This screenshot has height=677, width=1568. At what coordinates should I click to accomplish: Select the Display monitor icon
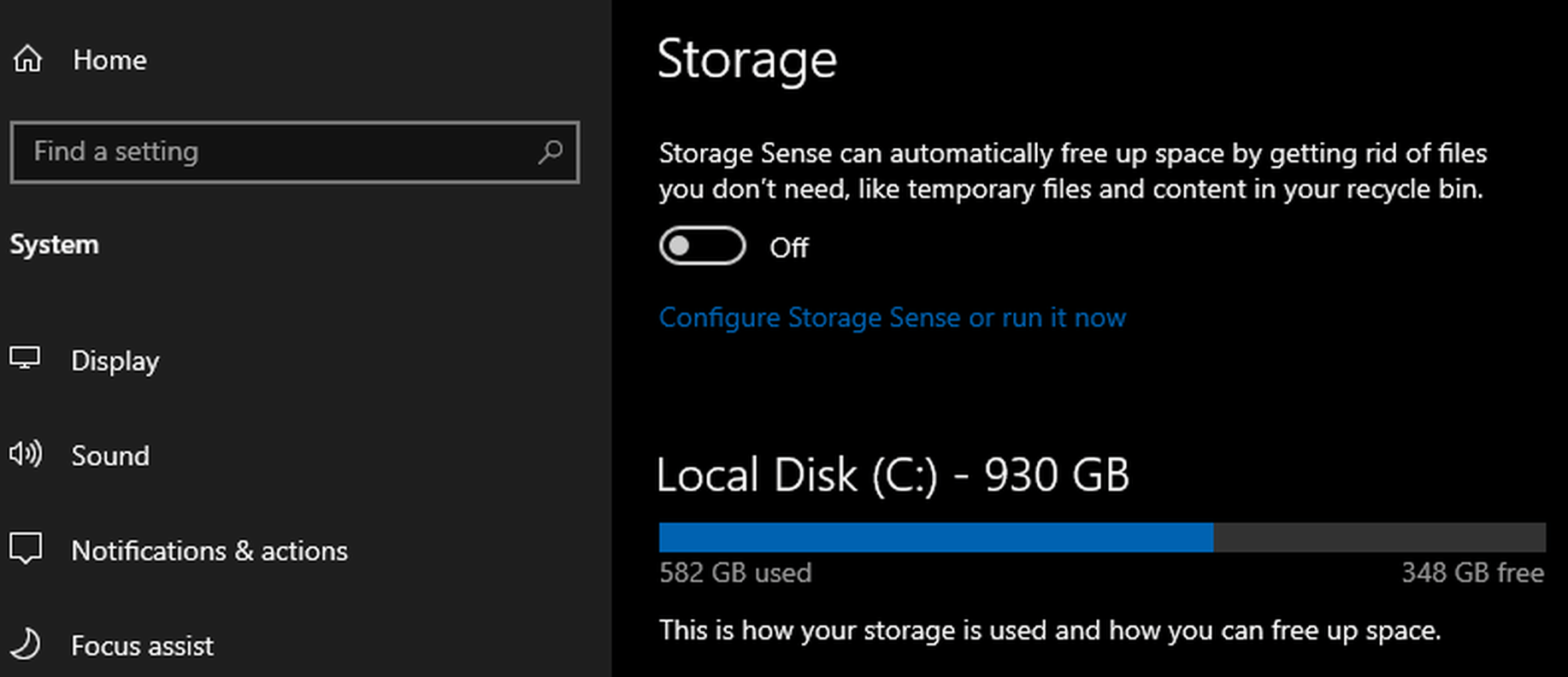click(25, 358)
